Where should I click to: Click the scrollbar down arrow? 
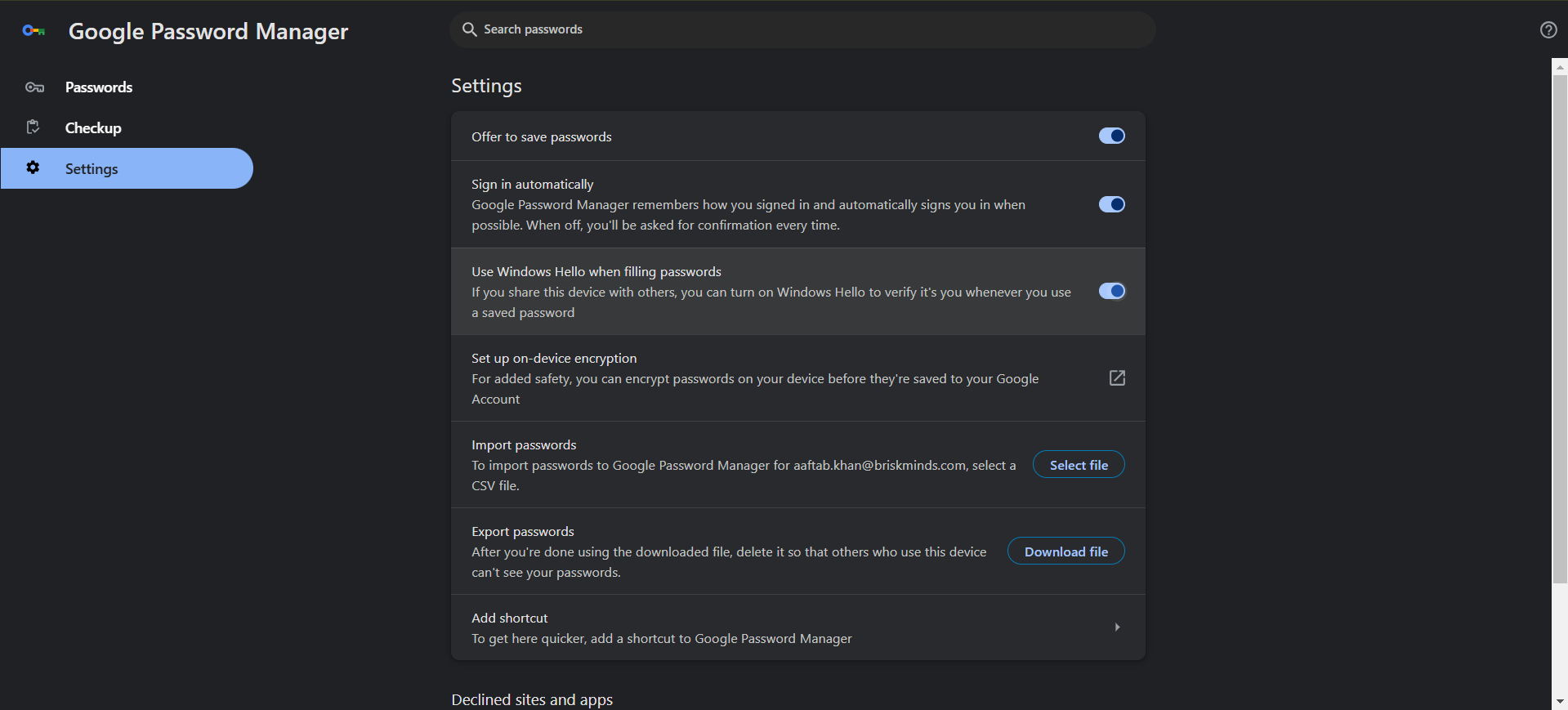point(1560,701)
